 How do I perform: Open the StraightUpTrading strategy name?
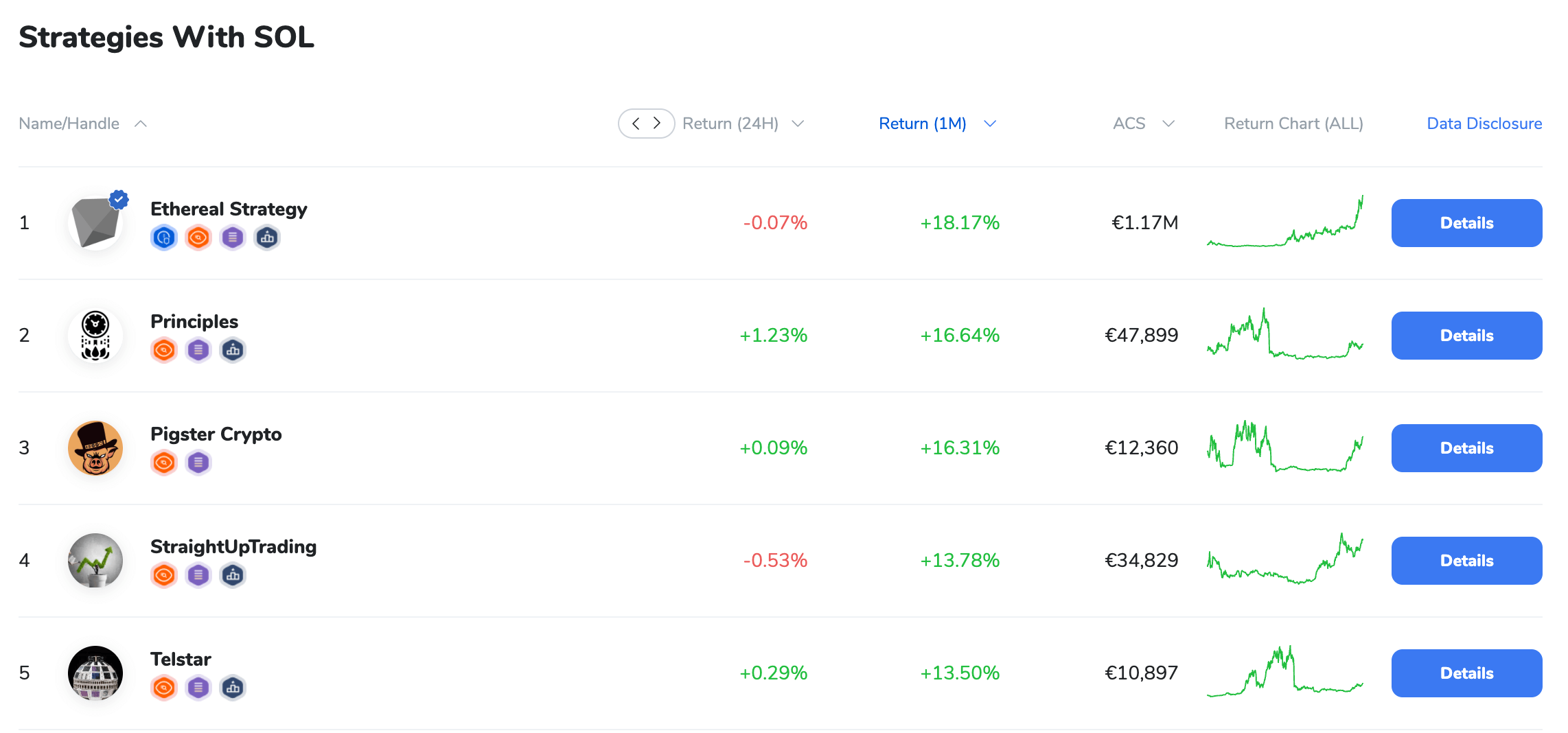point(233,547)
